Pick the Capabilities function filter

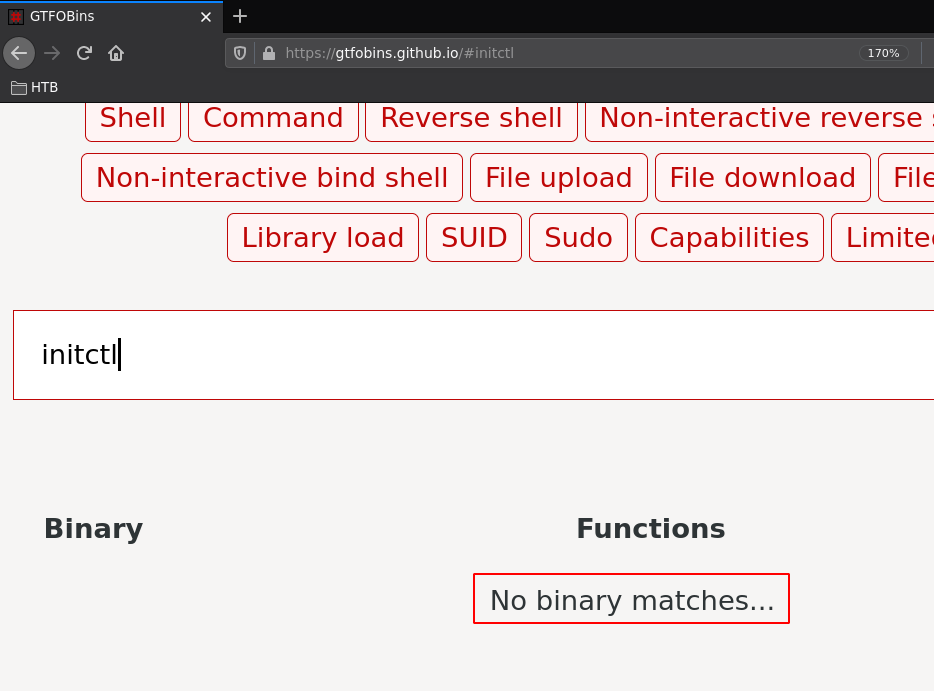[x=729, y=238]
